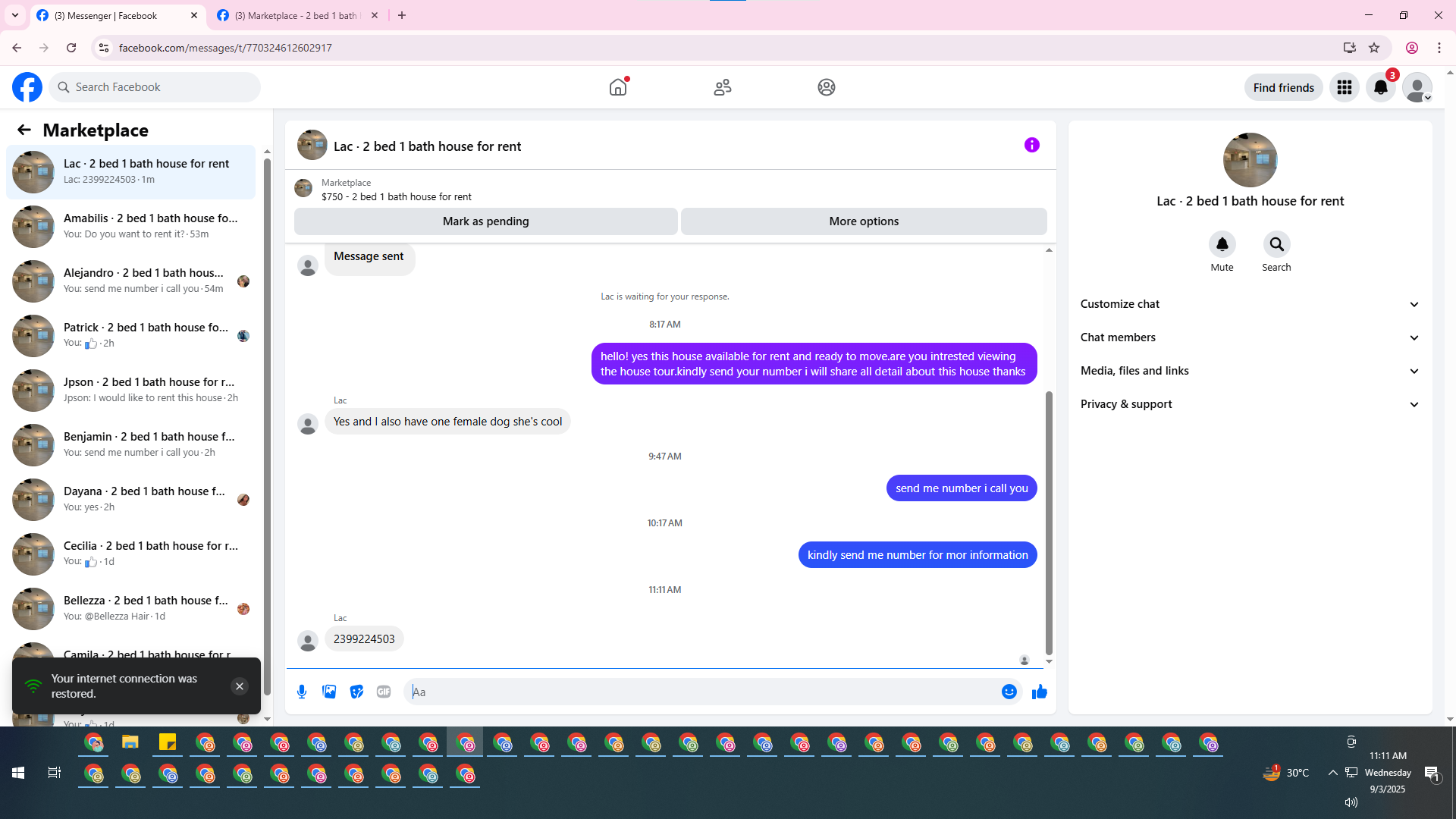Close the Marketplace browser tab
The image size is (1456, 819).
(375, 15)
